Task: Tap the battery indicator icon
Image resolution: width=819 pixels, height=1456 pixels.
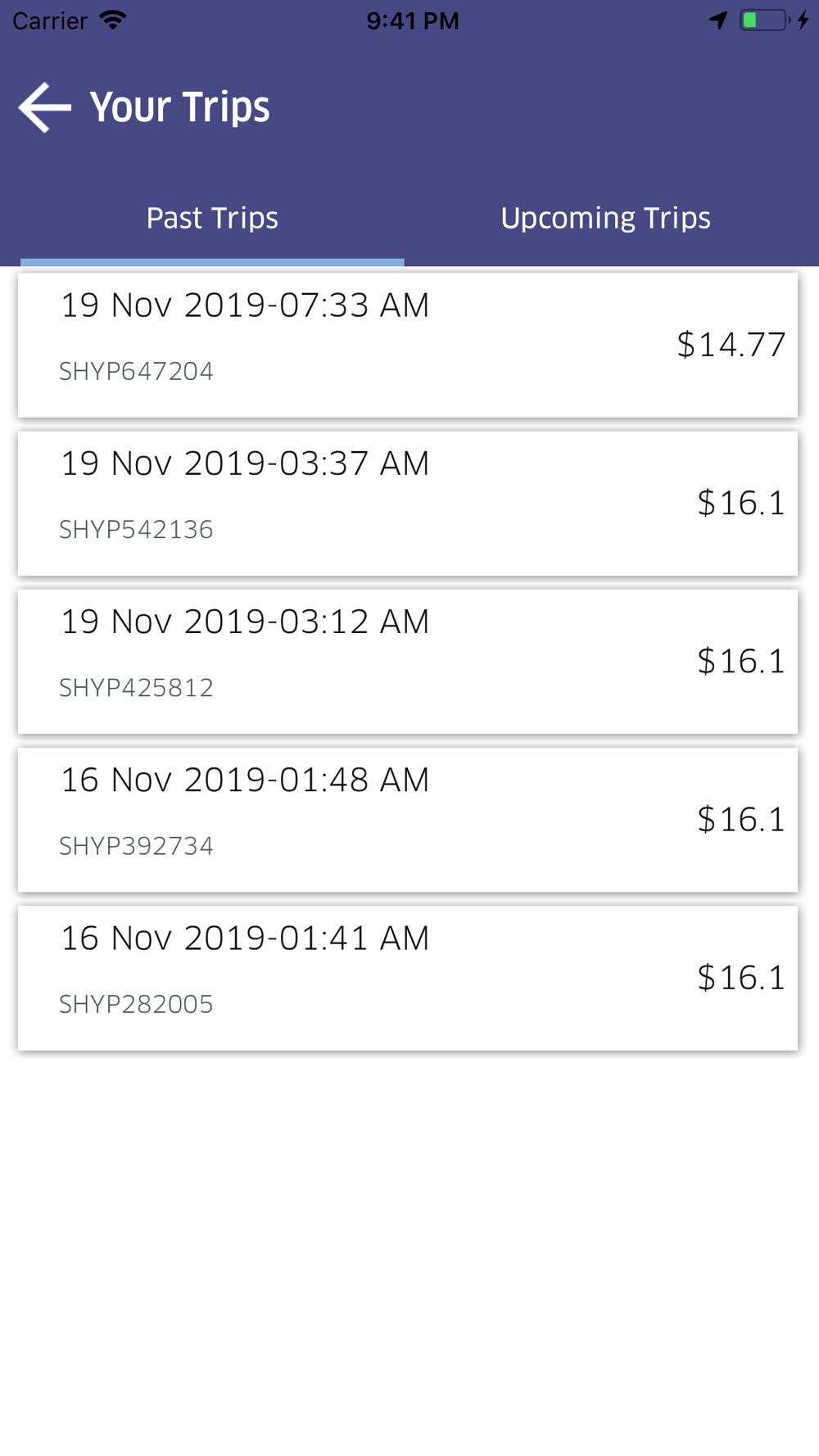Action: point(774,20)
